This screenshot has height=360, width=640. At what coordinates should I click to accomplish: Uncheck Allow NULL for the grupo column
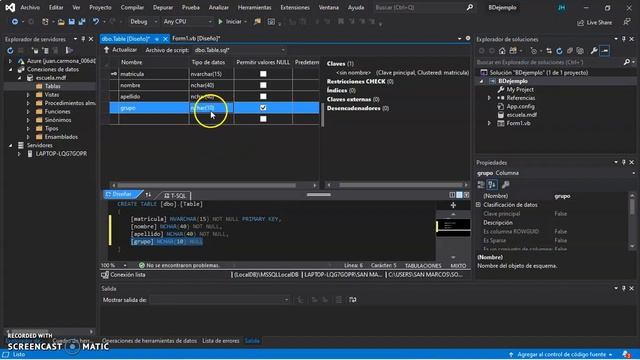click(x=263, y=108)
